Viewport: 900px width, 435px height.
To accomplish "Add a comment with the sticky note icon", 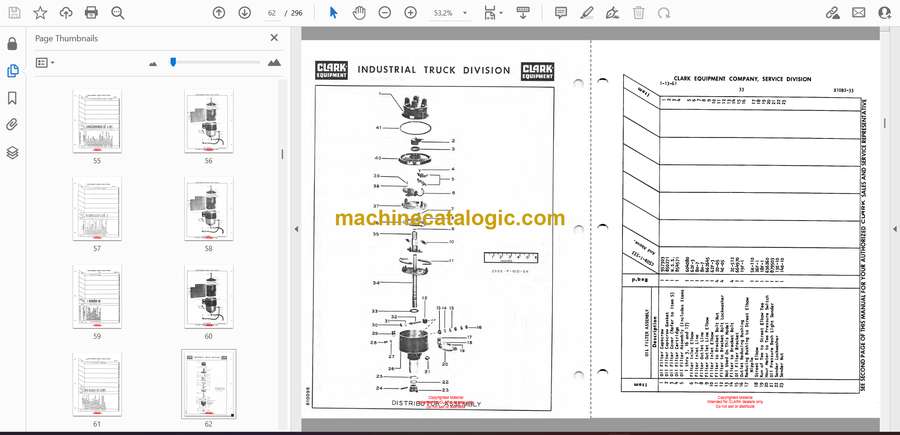I will coord(561,13).
